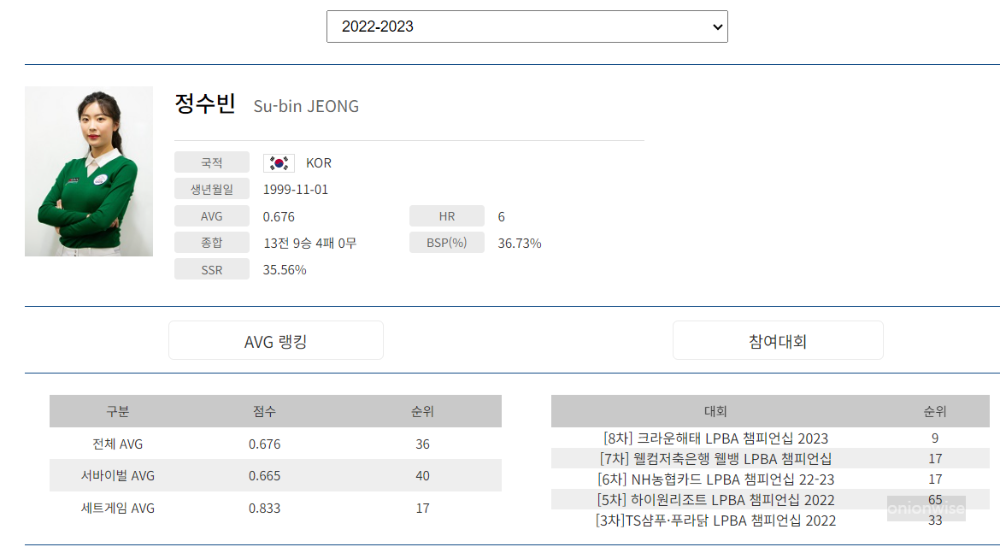Click the 서바이벌 AVG row label

[117, 476]
